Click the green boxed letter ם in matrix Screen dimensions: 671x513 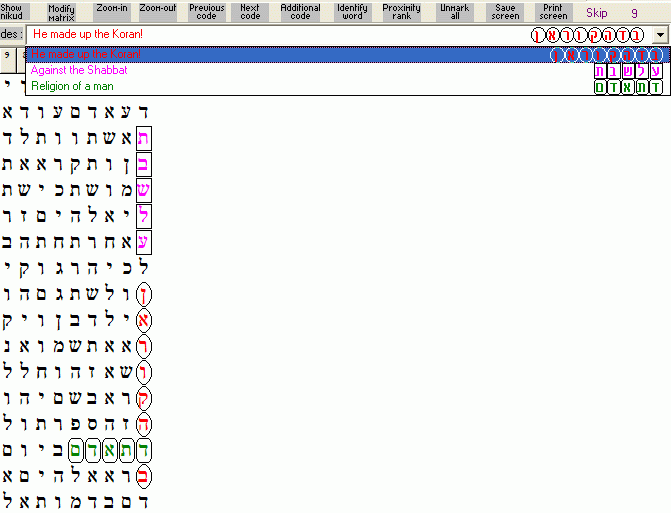coord(77,450)
